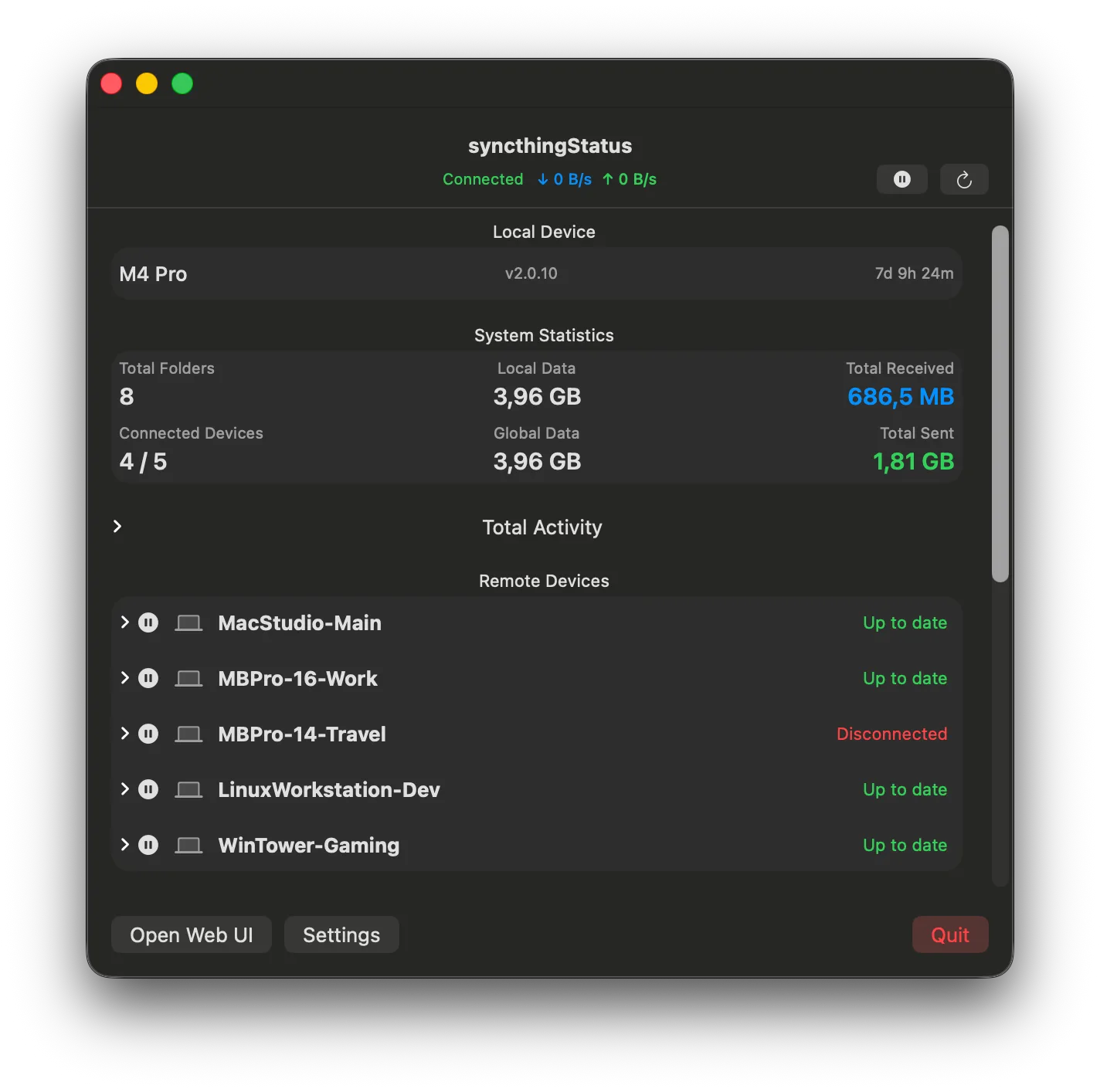
Task: Open Settings
Action: pos(341,934)
